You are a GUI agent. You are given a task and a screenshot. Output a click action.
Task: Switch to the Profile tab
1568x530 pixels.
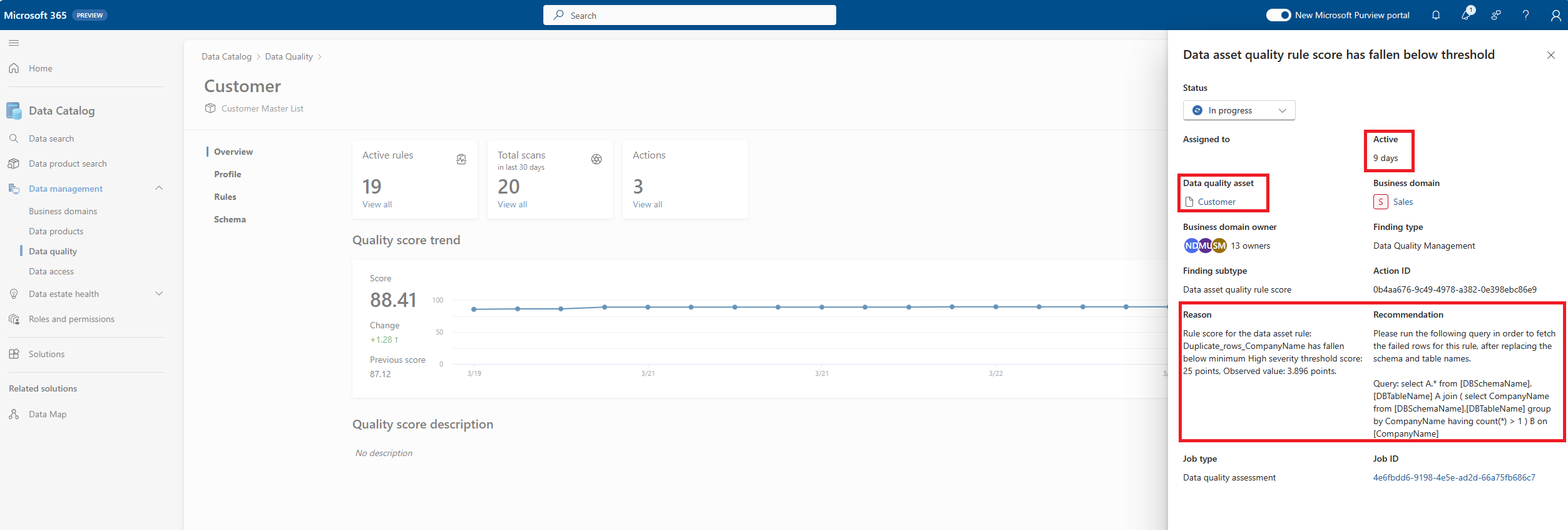point(227,174)
